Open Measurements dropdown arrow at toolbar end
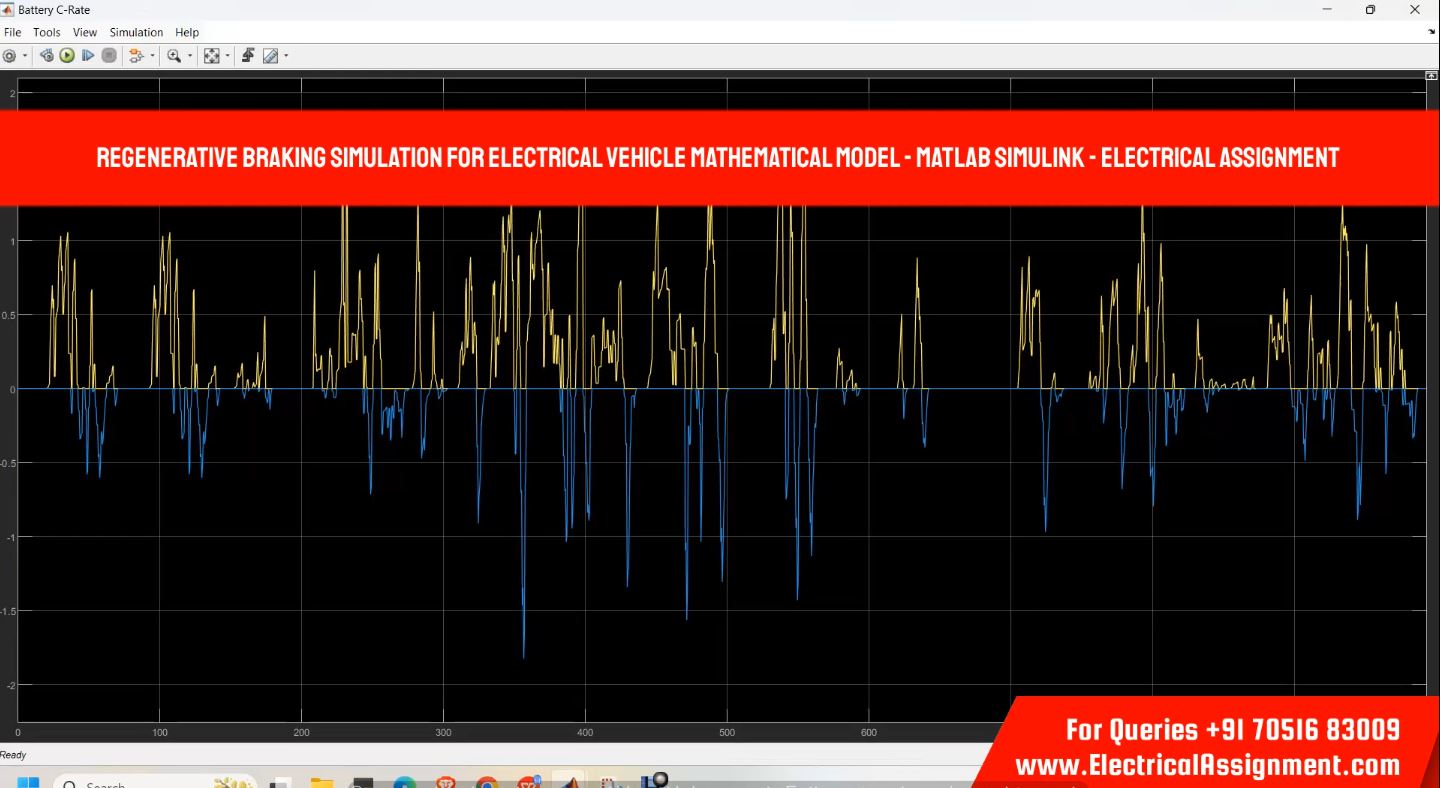The image size is (1440, 788). click(286, 56)
